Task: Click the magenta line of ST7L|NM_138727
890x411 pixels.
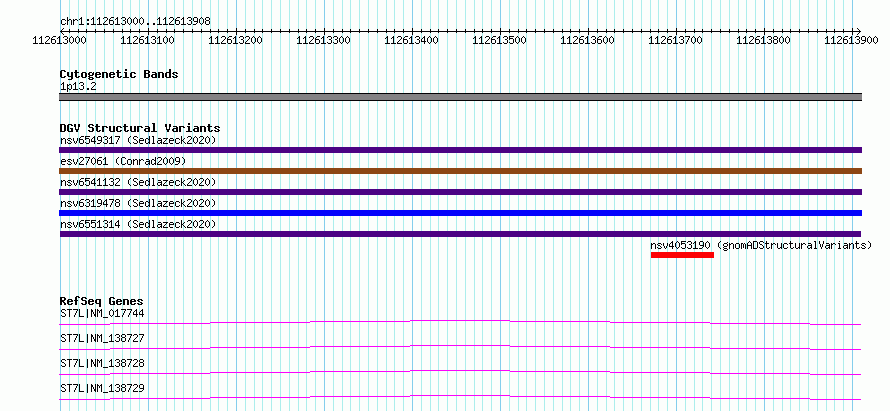Action: click(x=460, y=347)
